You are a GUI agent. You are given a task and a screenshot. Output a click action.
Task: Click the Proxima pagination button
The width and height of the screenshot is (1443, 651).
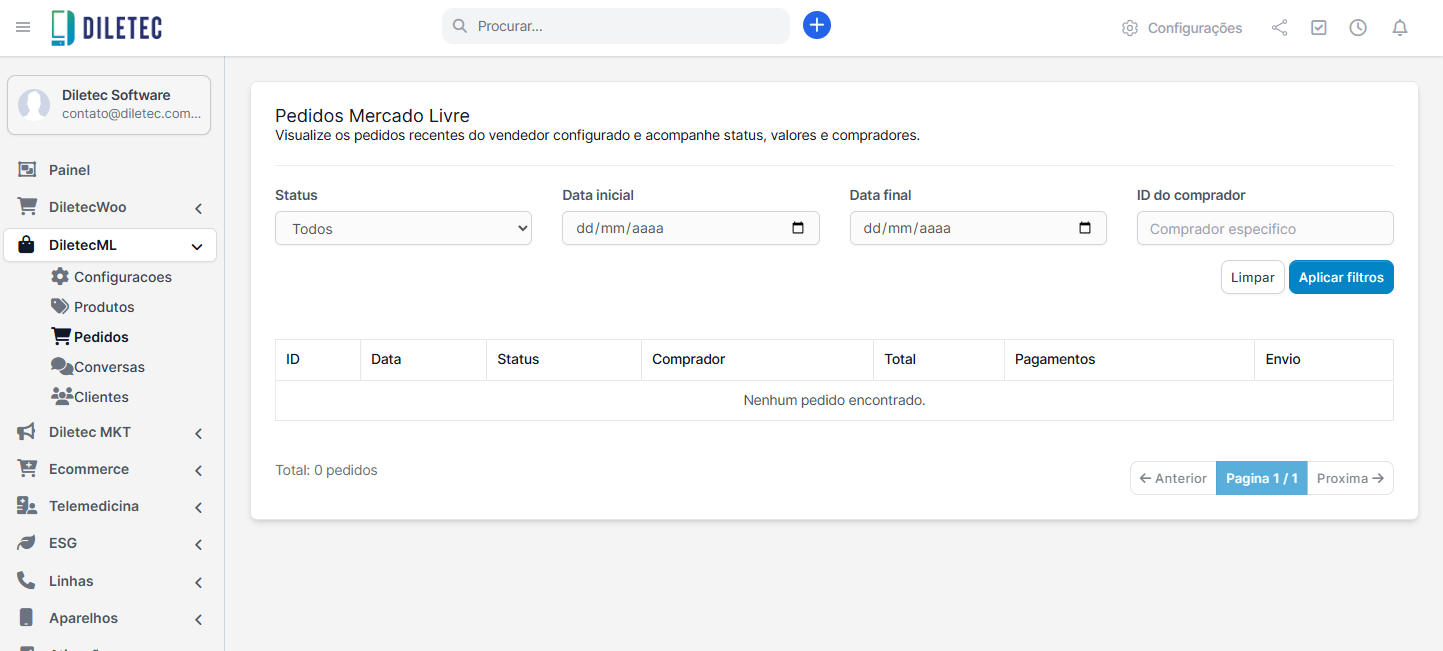point(1350,478)
